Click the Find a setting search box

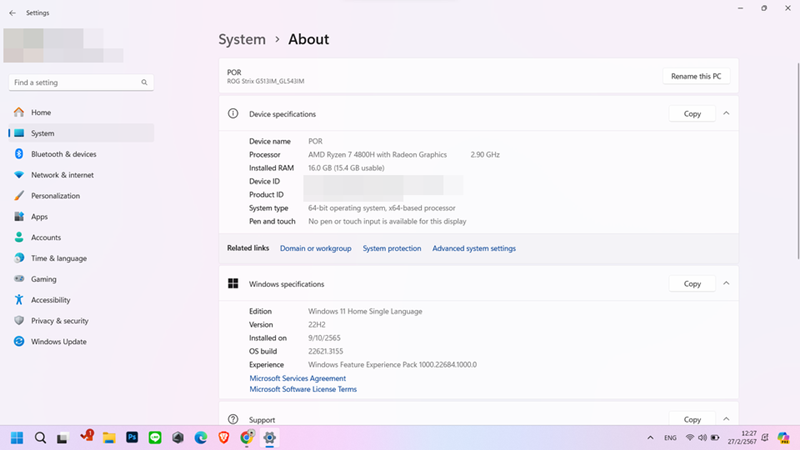click(x=78, y=82)
